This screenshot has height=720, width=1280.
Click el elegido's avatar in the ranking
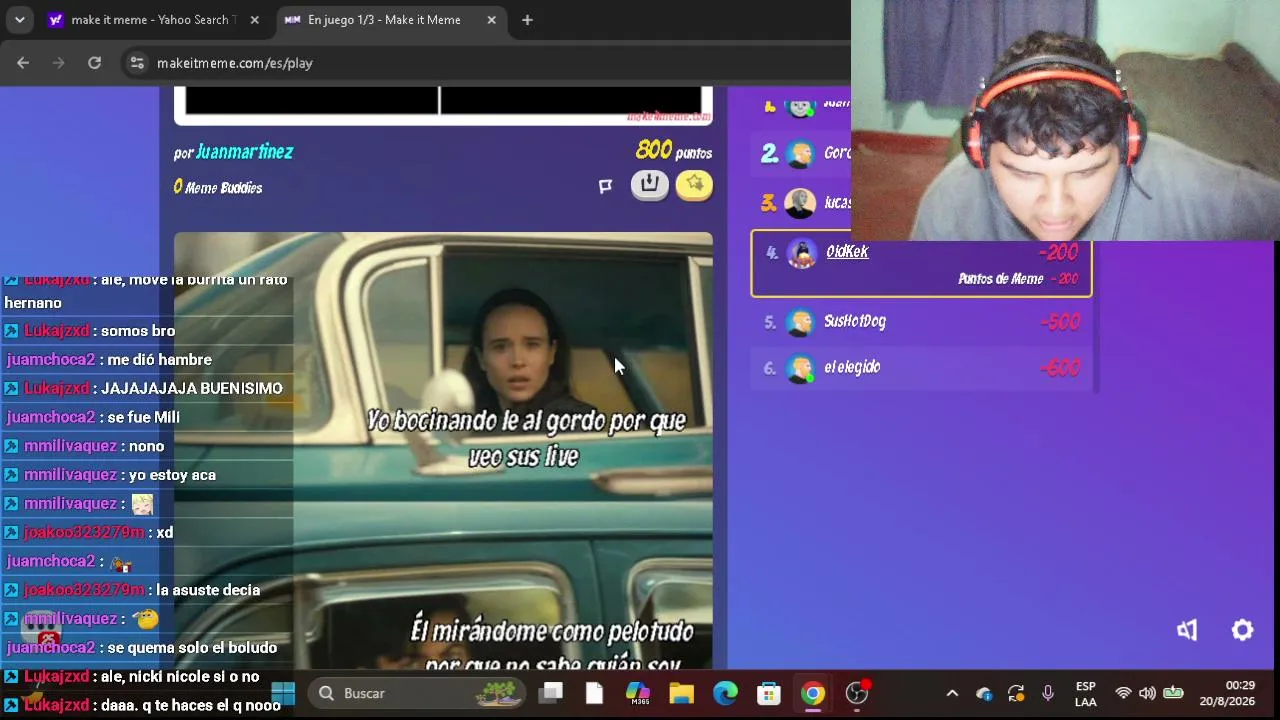800,368
